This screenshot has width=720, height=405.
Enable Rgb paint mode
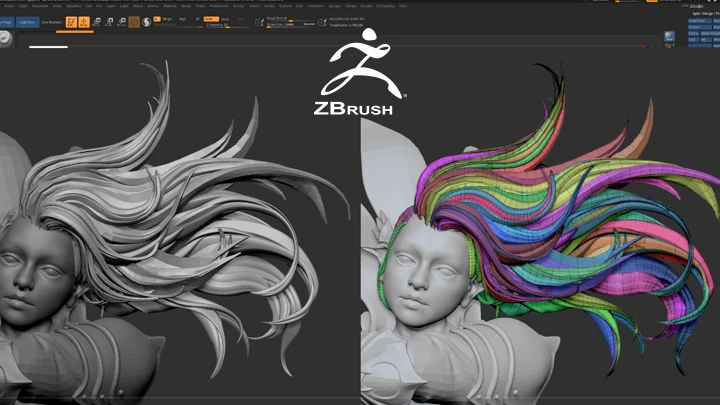182,19
